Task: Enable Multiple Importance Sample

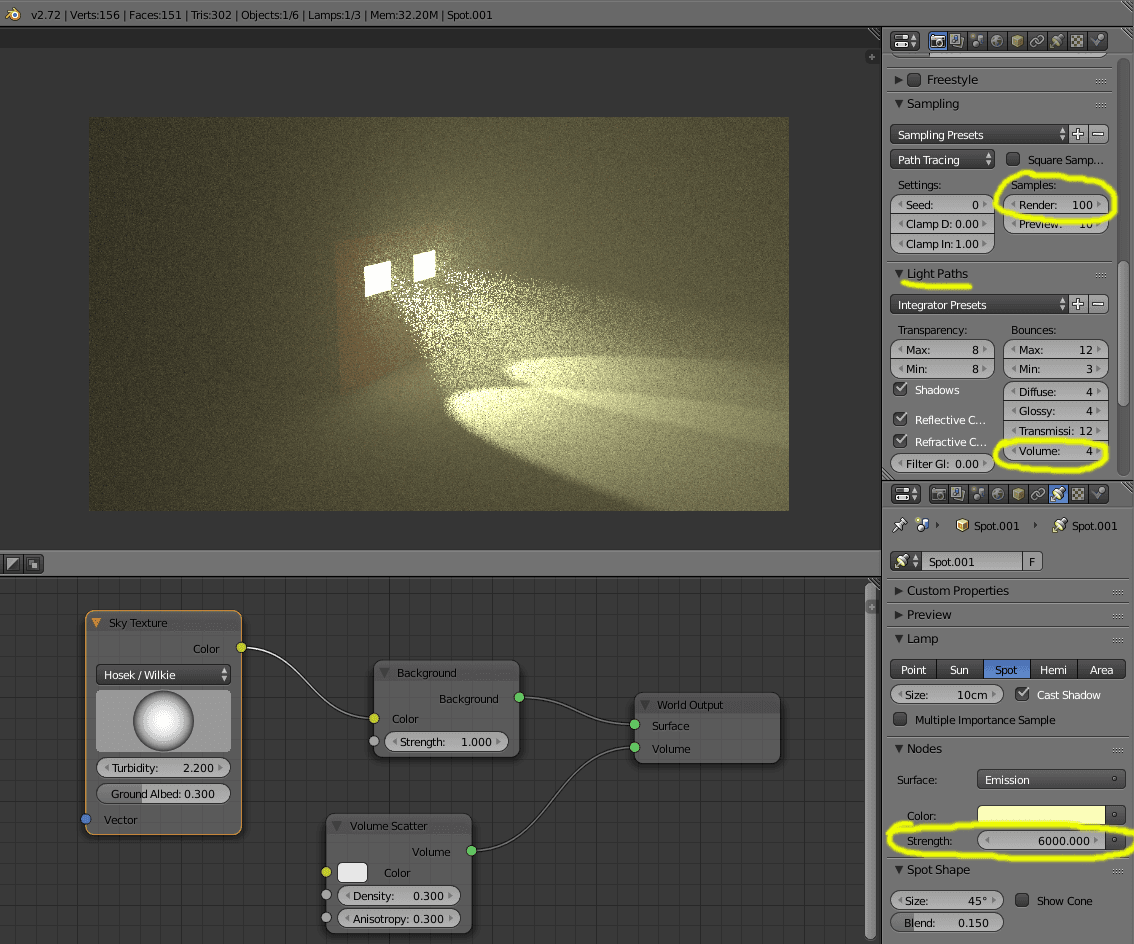Action: pos(899,719)
